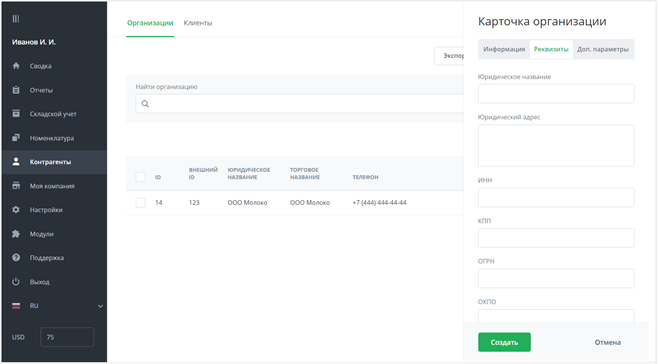Switch to Организации tab
The height and width of the screenshot is (364, 658).
(x=150, y=23)
